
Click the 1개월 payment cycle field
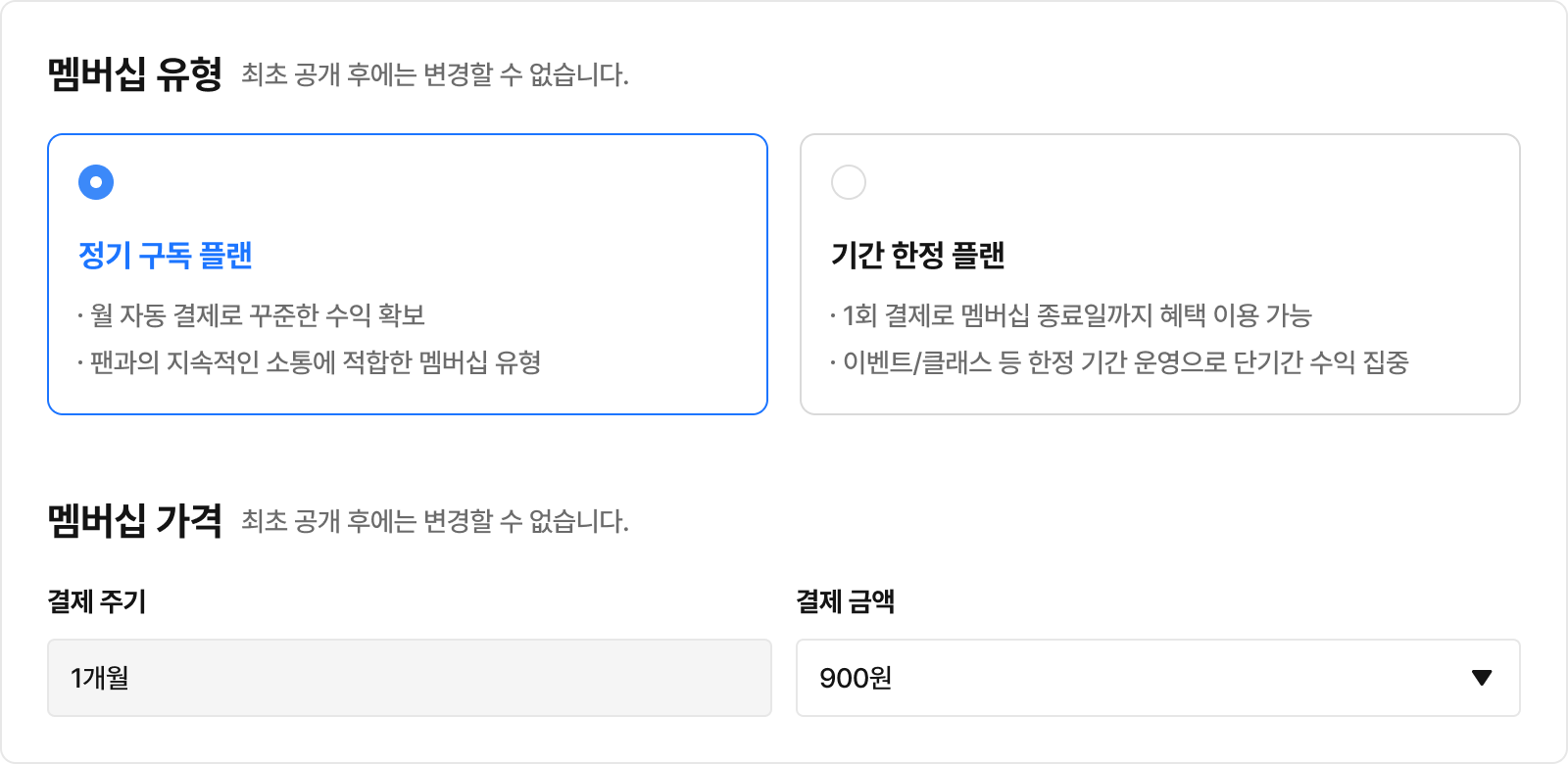coord(409,678)
